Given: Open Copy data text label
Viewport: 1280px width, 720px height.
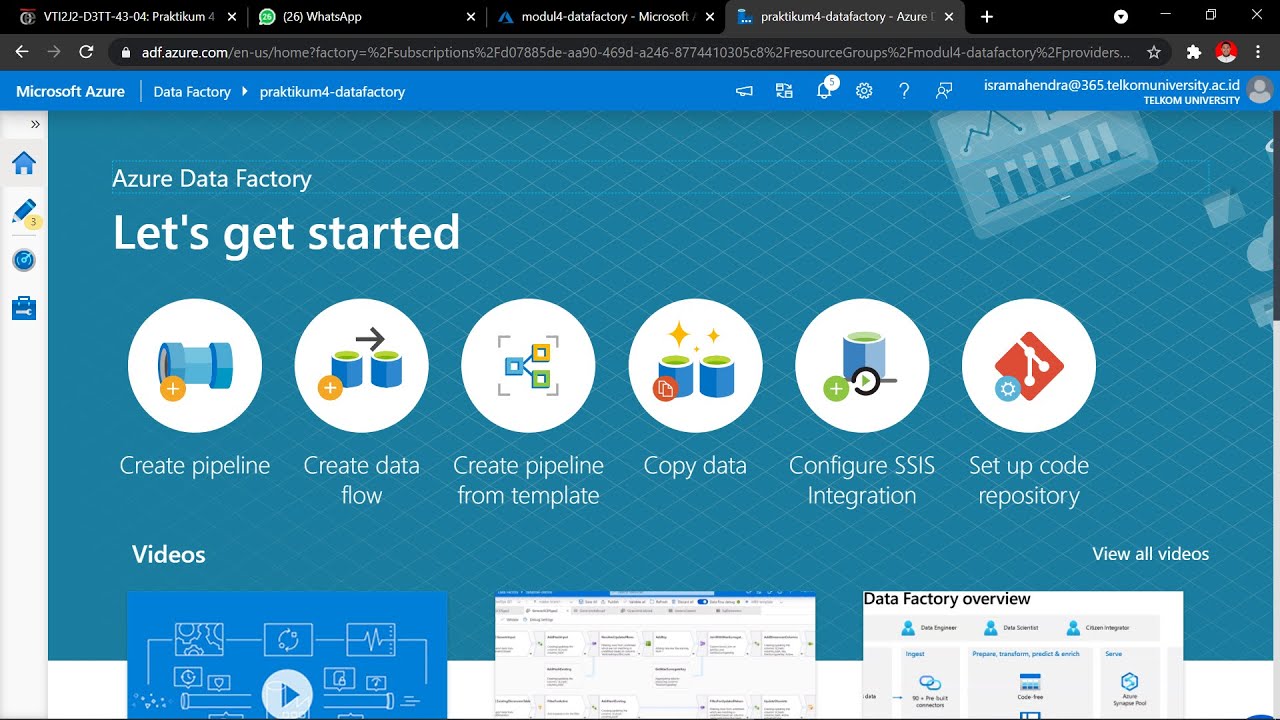Looking at the screenshot, I should (695, 466).
